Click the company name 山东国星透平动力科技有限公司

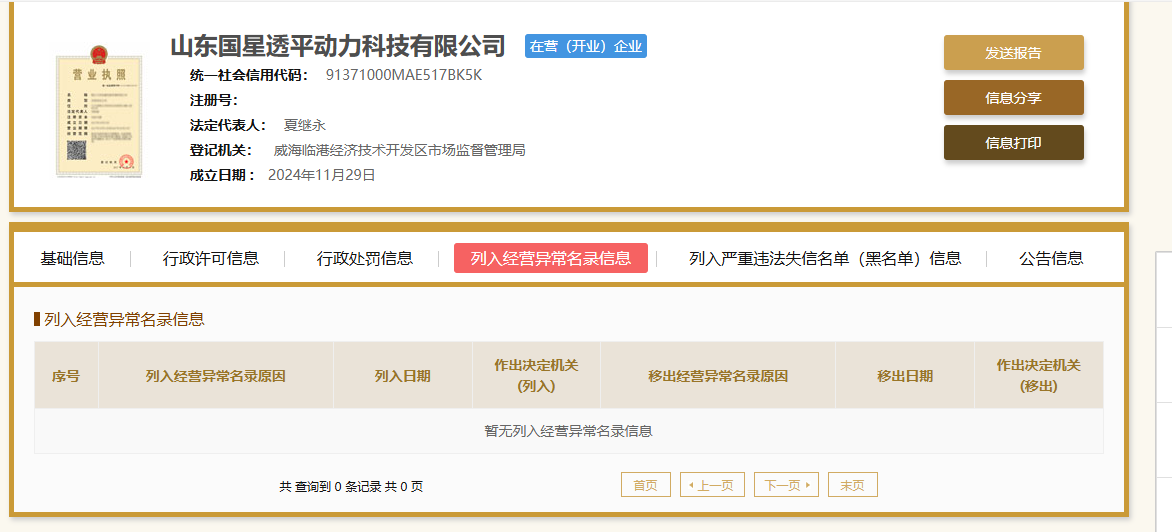(339, 46)
